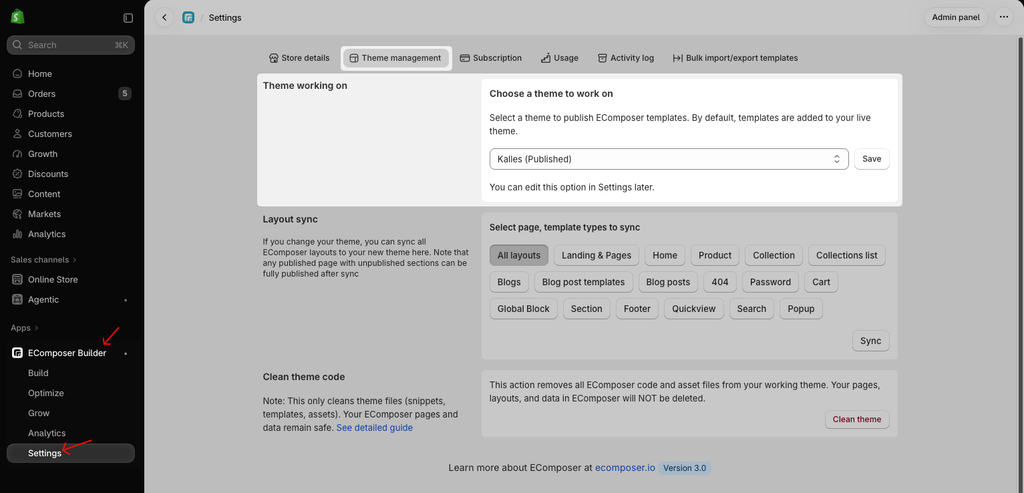Switch to the Usage tab

pos(560,58)
